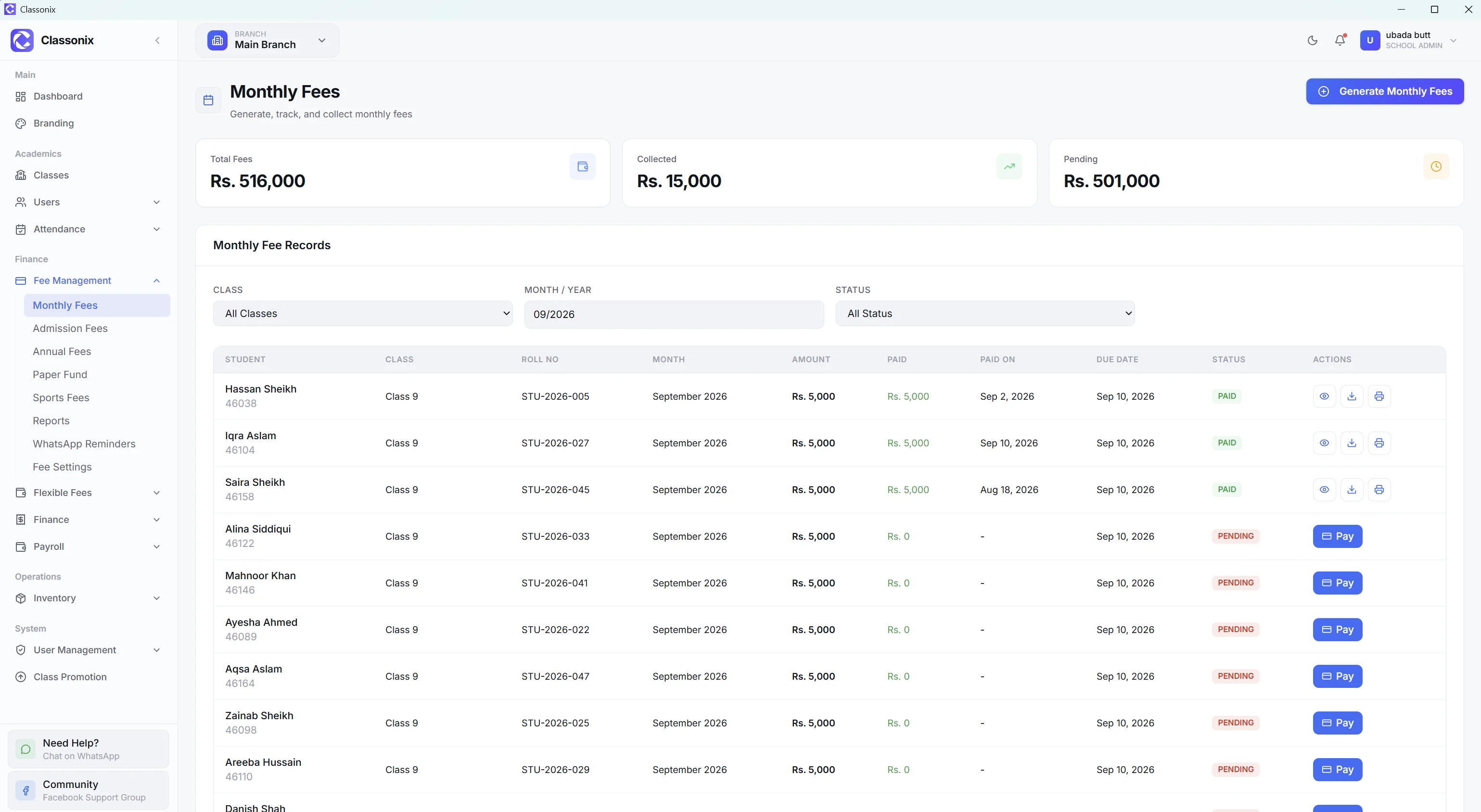Print Saira Sheikh's fee receipt
Viewport: 1481px width, 812px height.
tap(1379, 490)
